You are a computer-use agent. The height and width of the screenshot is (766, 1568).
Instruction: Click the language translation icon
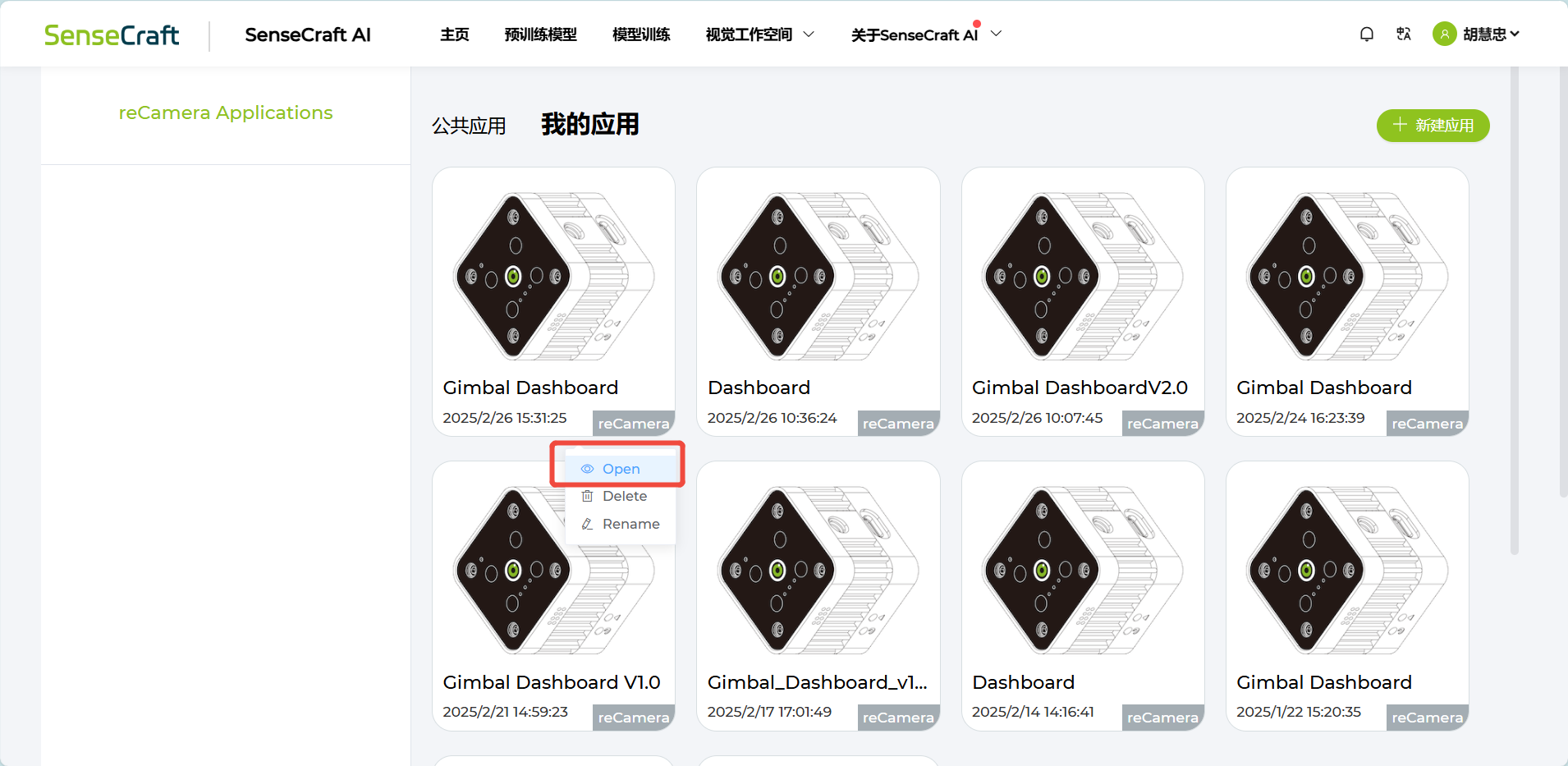tap(1404, 34)
